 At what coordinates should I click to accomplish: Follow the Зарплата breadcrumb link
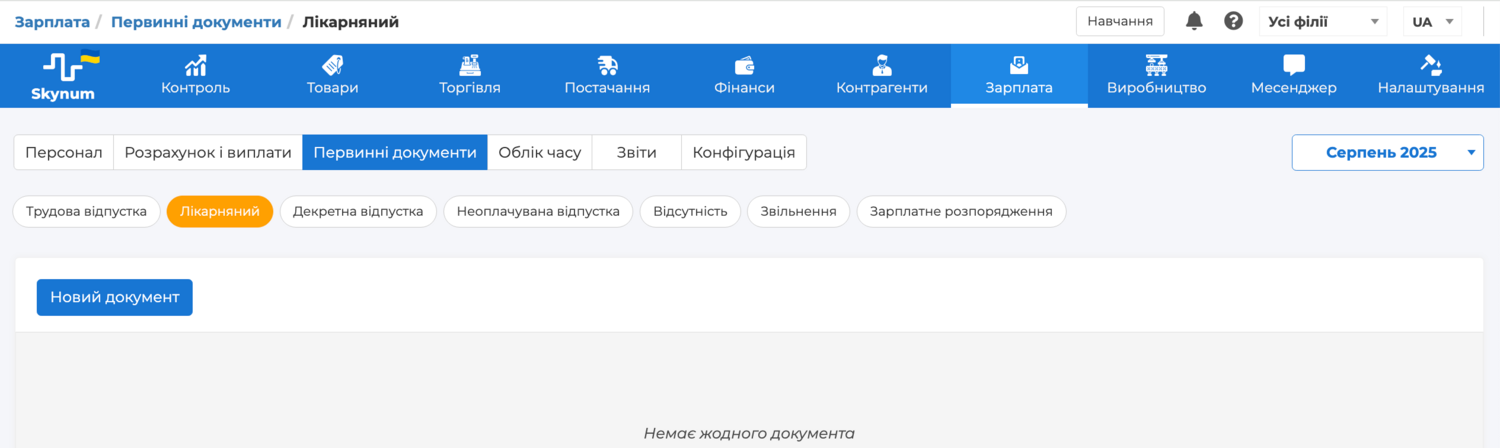point(52,22)
